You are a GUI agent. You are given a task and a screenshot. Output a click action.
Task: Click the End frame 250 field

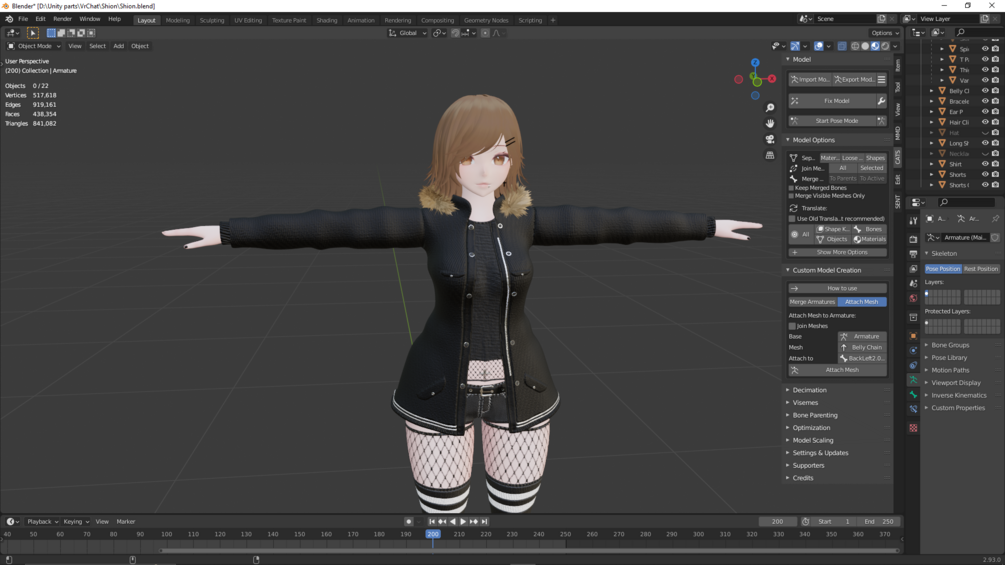(x=877, y=521)
